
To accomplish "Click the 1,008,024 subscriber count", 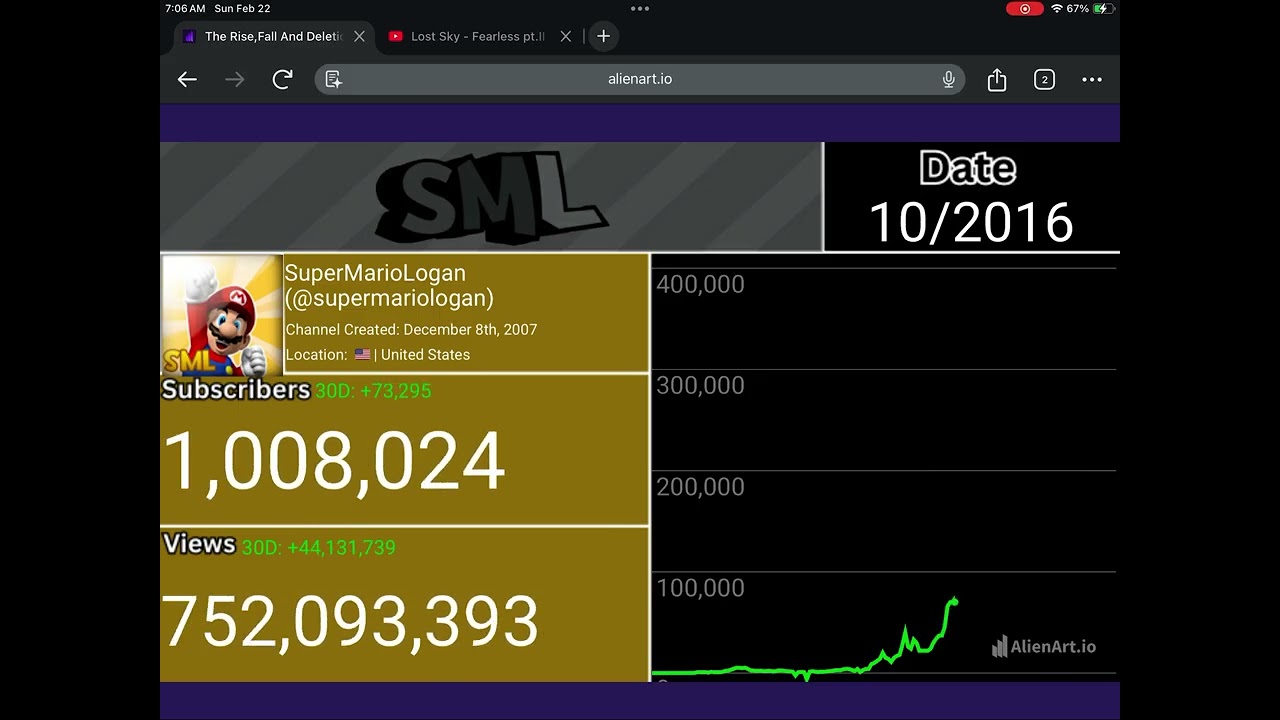I will tap(333, 462).
